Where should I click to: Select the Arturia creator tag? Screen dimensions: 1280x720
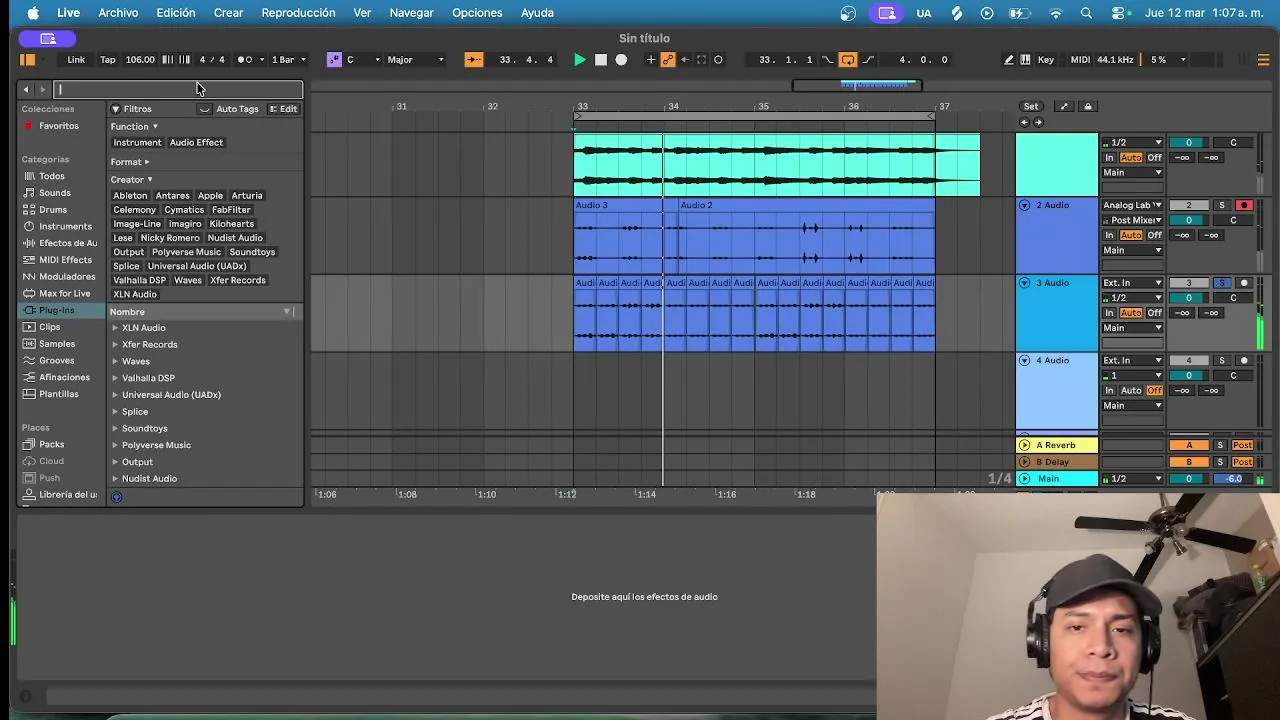247,196
